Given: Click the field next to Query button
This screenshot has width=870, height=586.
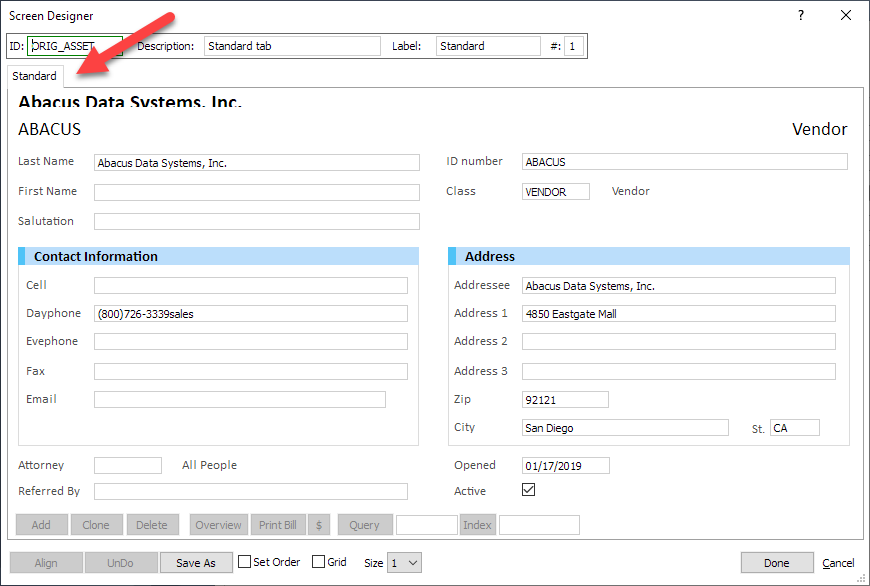Looking at the screenshot, I should coord(427,525).
